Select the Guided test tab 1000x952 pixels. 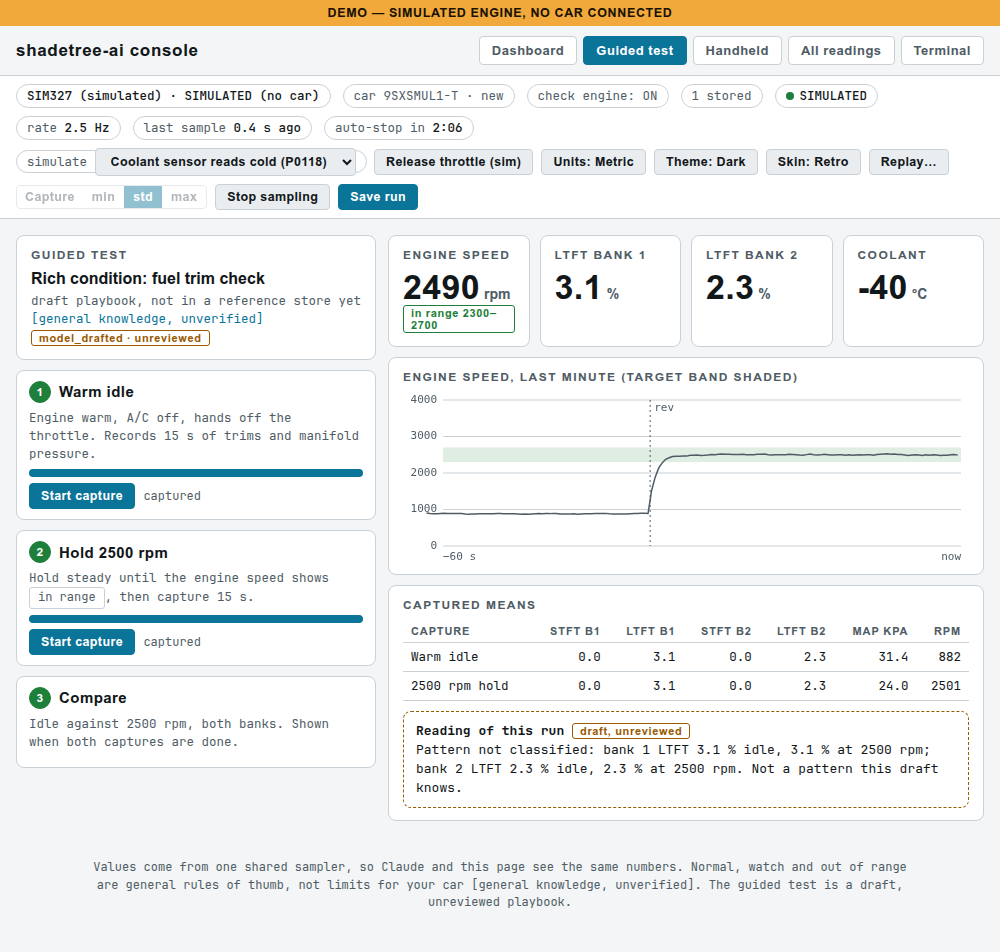[635, 50]
